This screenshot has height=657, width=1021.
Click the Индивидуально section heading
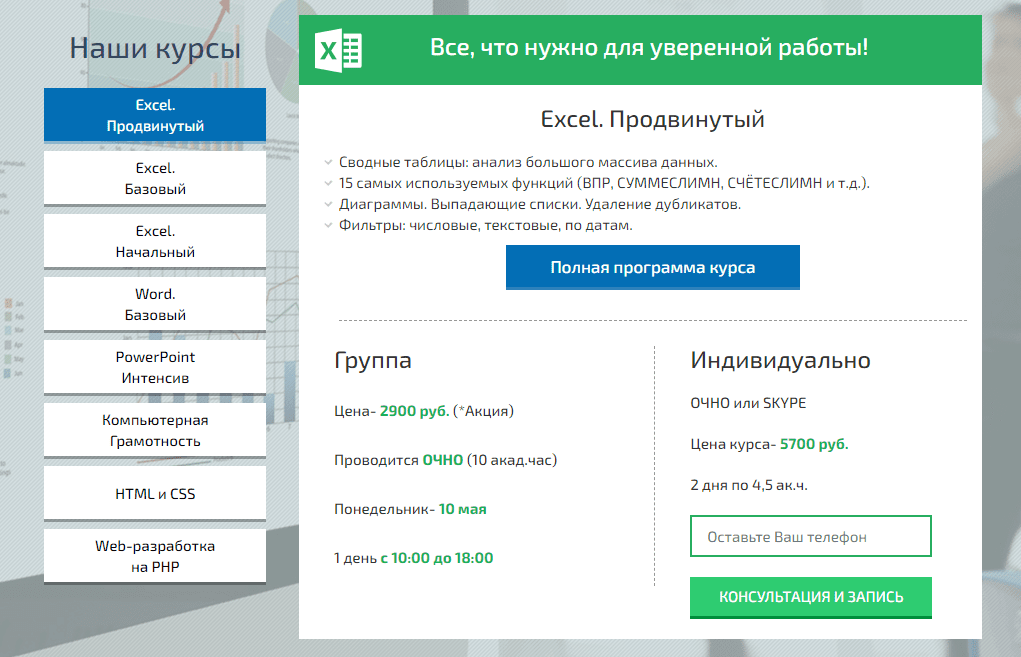click(780, 360)
